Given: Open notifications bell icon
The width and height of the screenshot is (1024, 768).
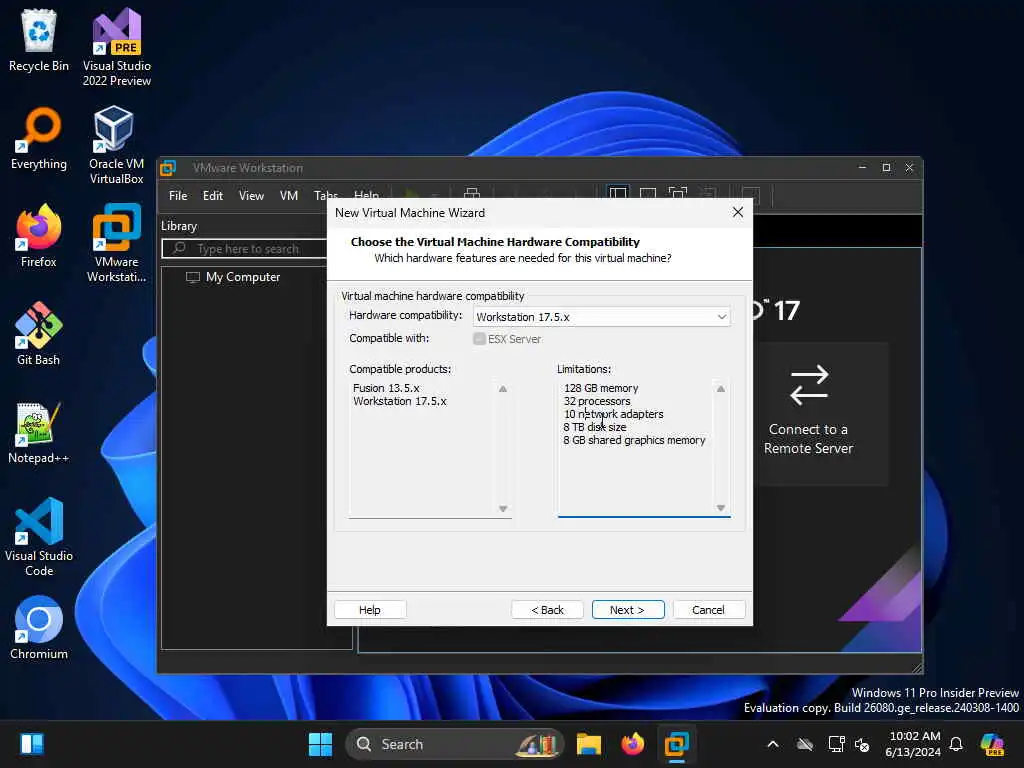Looking at the screenshot, I should 956,744.
